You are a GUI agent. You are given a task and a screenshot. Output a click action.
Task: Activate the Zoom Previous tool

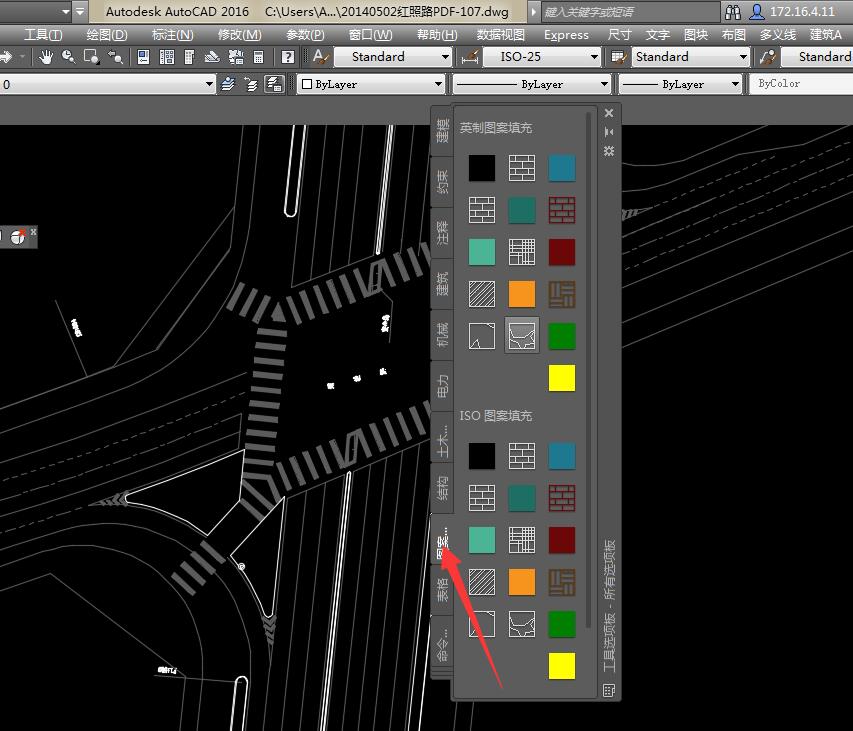(115, 57)
